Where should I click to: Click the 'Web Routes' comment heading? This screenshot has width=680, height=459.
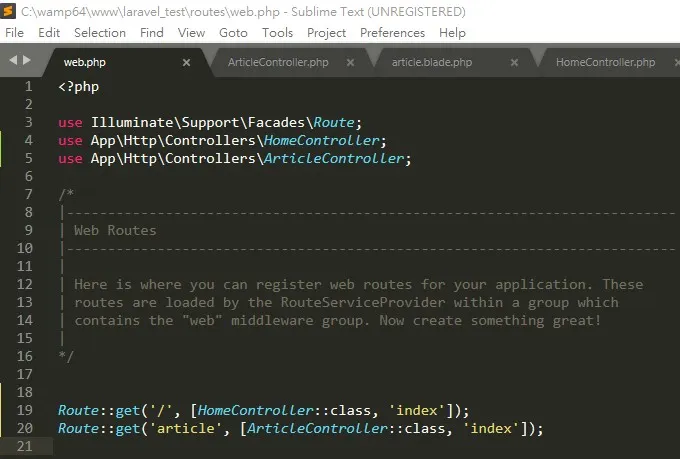pyautogui.click(x=115, y=230)
